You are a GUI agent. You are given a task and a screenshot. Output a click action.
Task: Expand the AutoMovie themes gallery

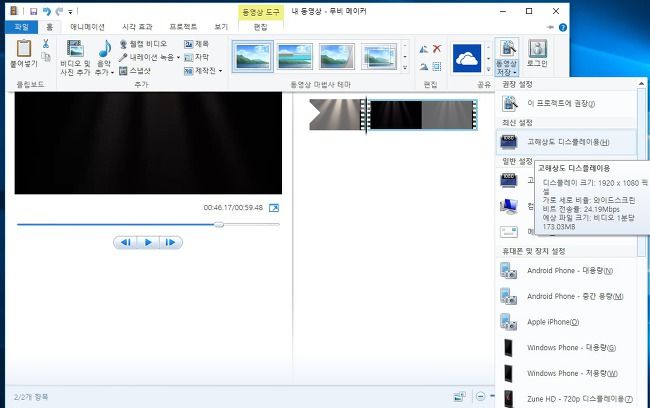(405, 68)
